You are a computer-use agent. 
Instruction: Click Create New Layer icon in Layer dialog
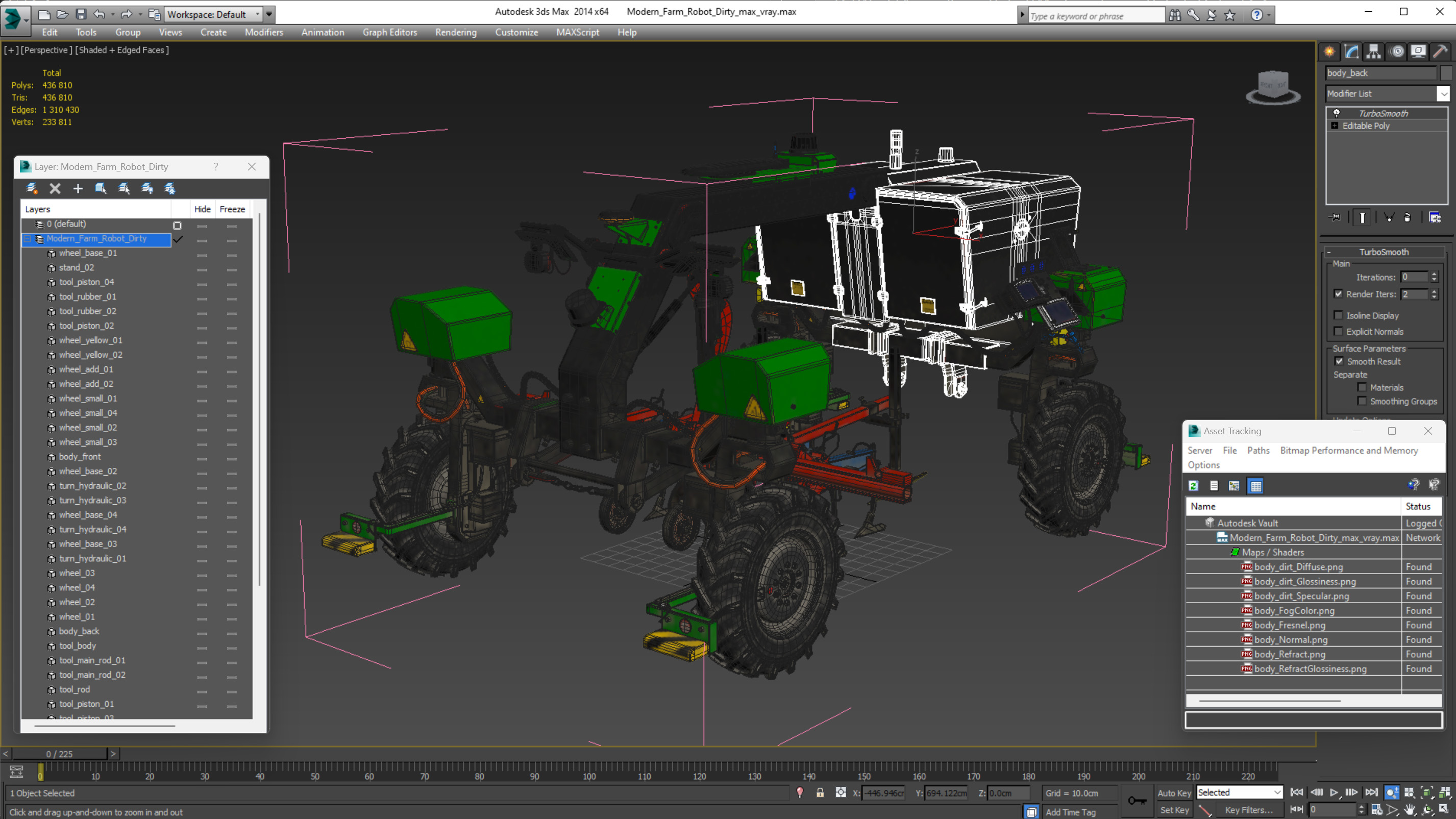coord(32,188)
